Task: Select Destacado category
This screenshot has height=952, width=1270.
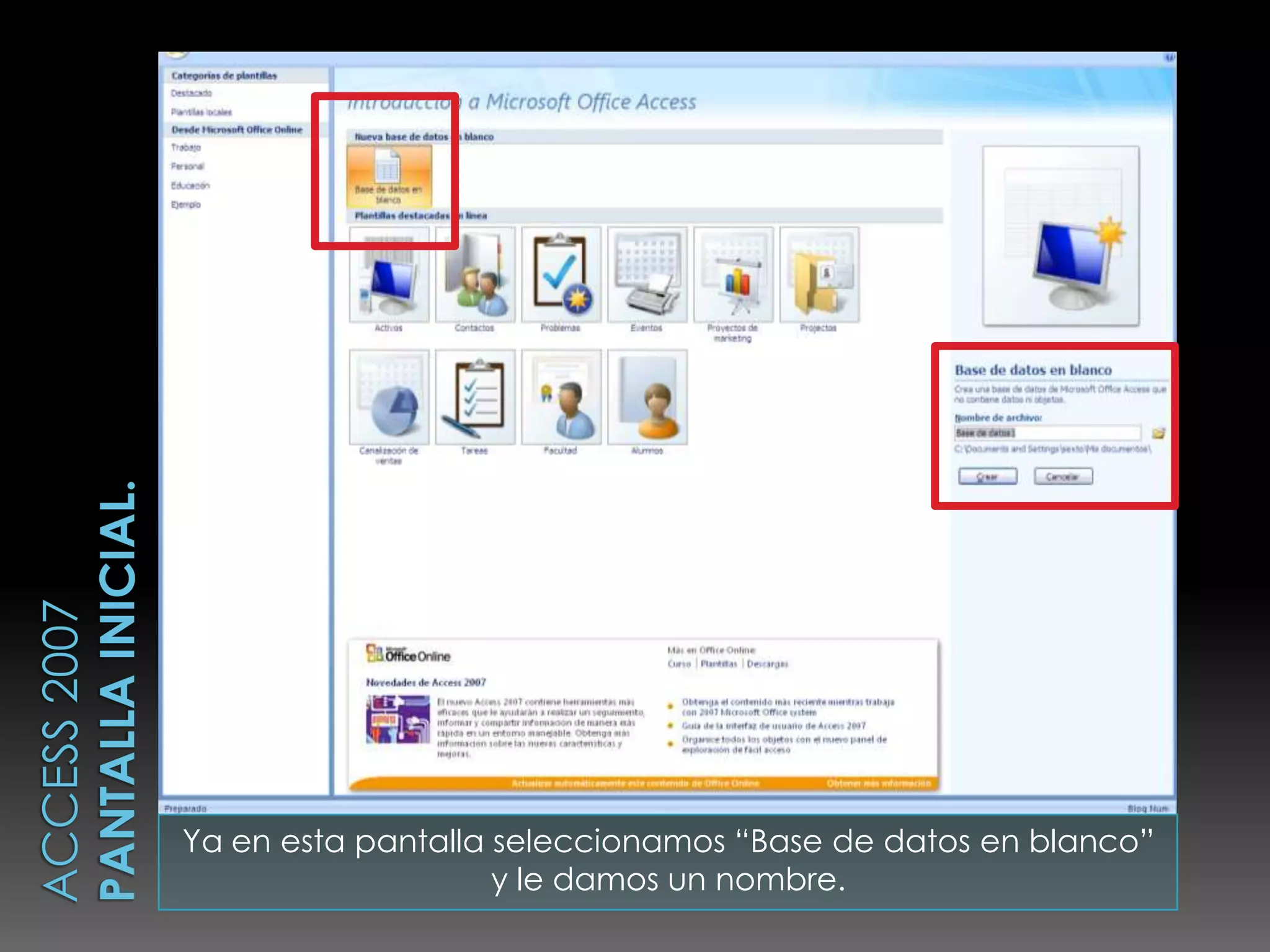Action: pyautogui.click(x=192, y=93)
